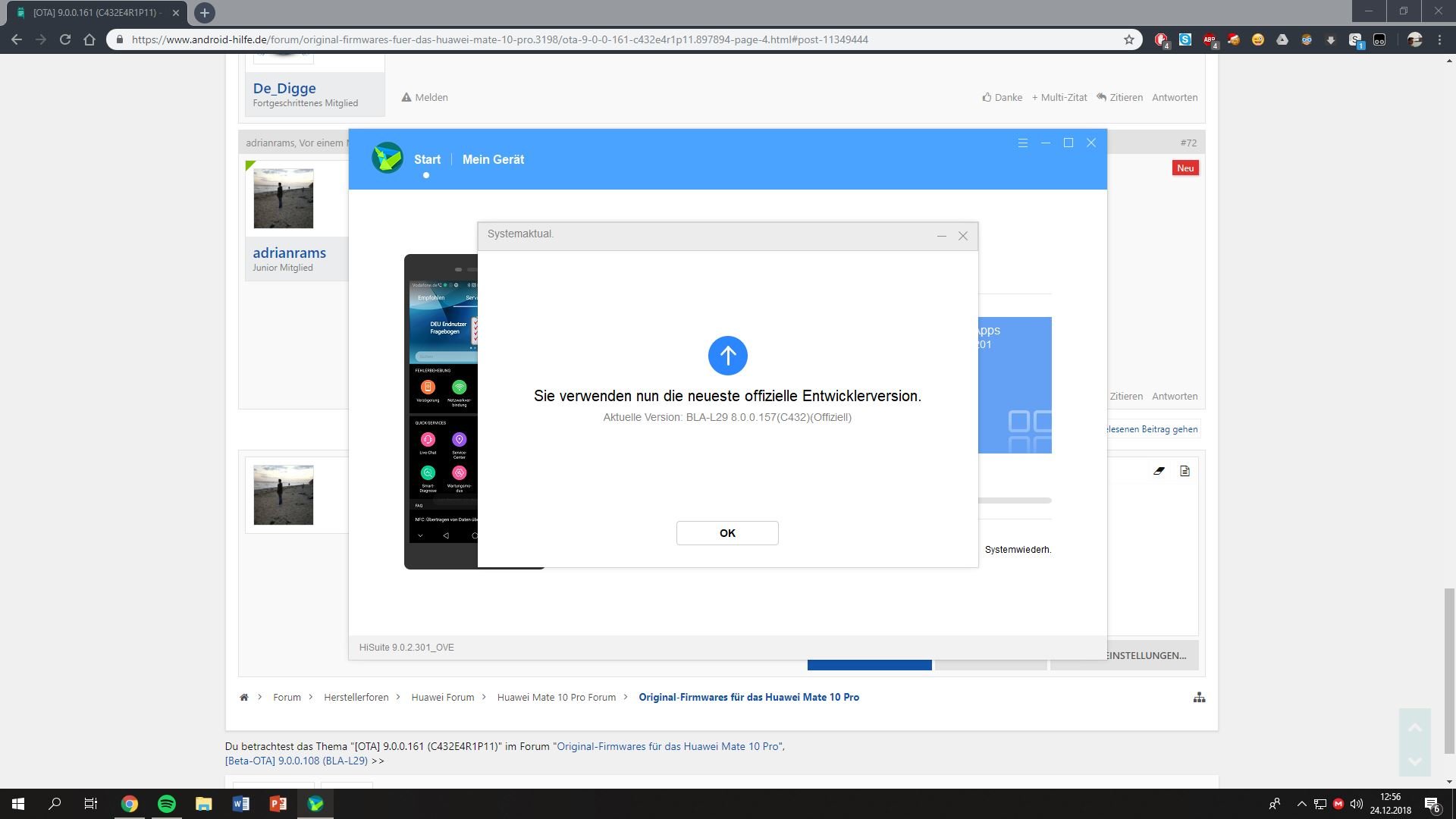Open Word from the taskbar

coord(240,804)
